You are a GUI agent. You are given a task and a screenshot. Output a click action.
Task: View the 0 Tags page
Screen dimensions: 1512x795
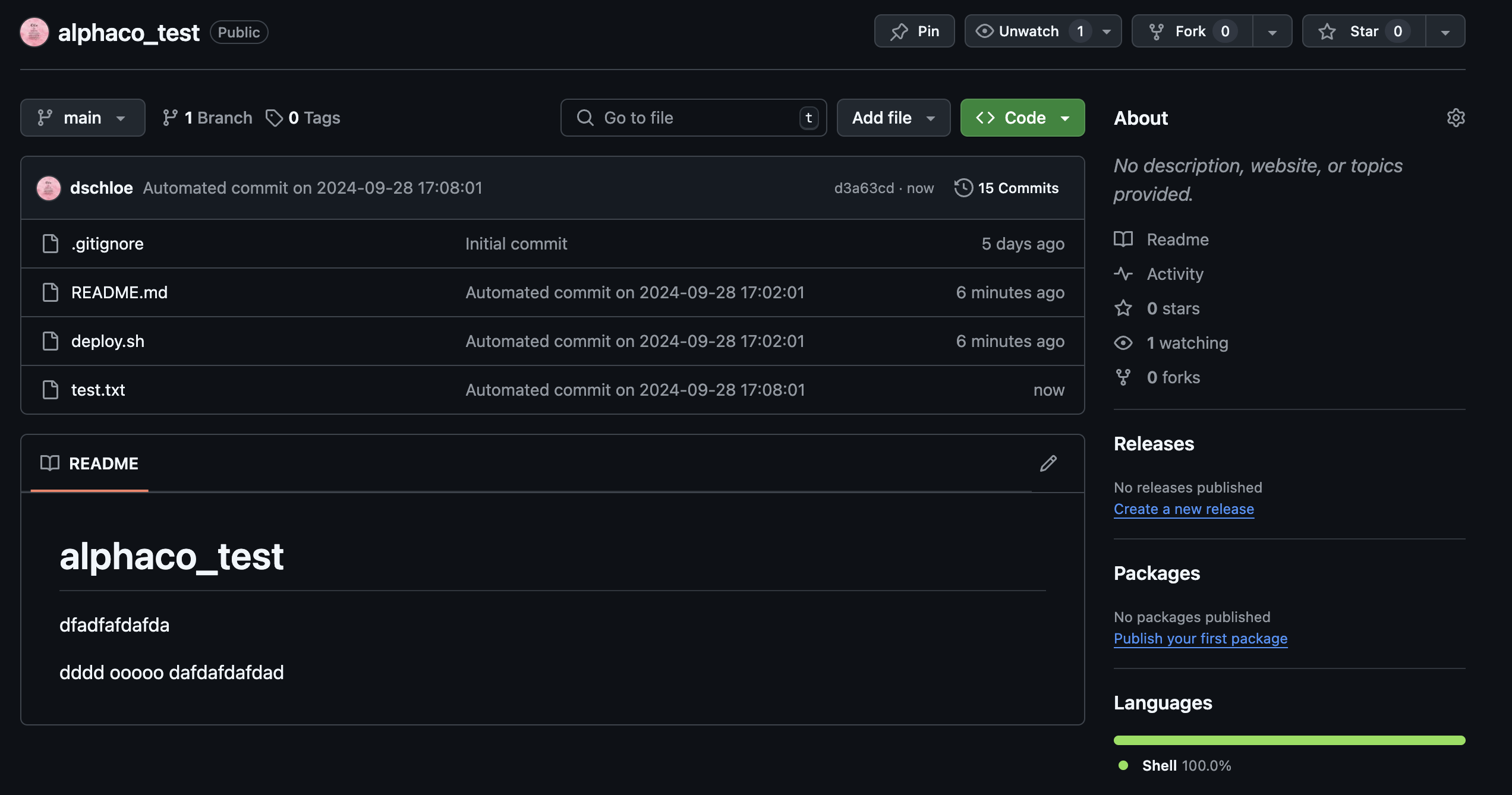(x=303, y=118)
